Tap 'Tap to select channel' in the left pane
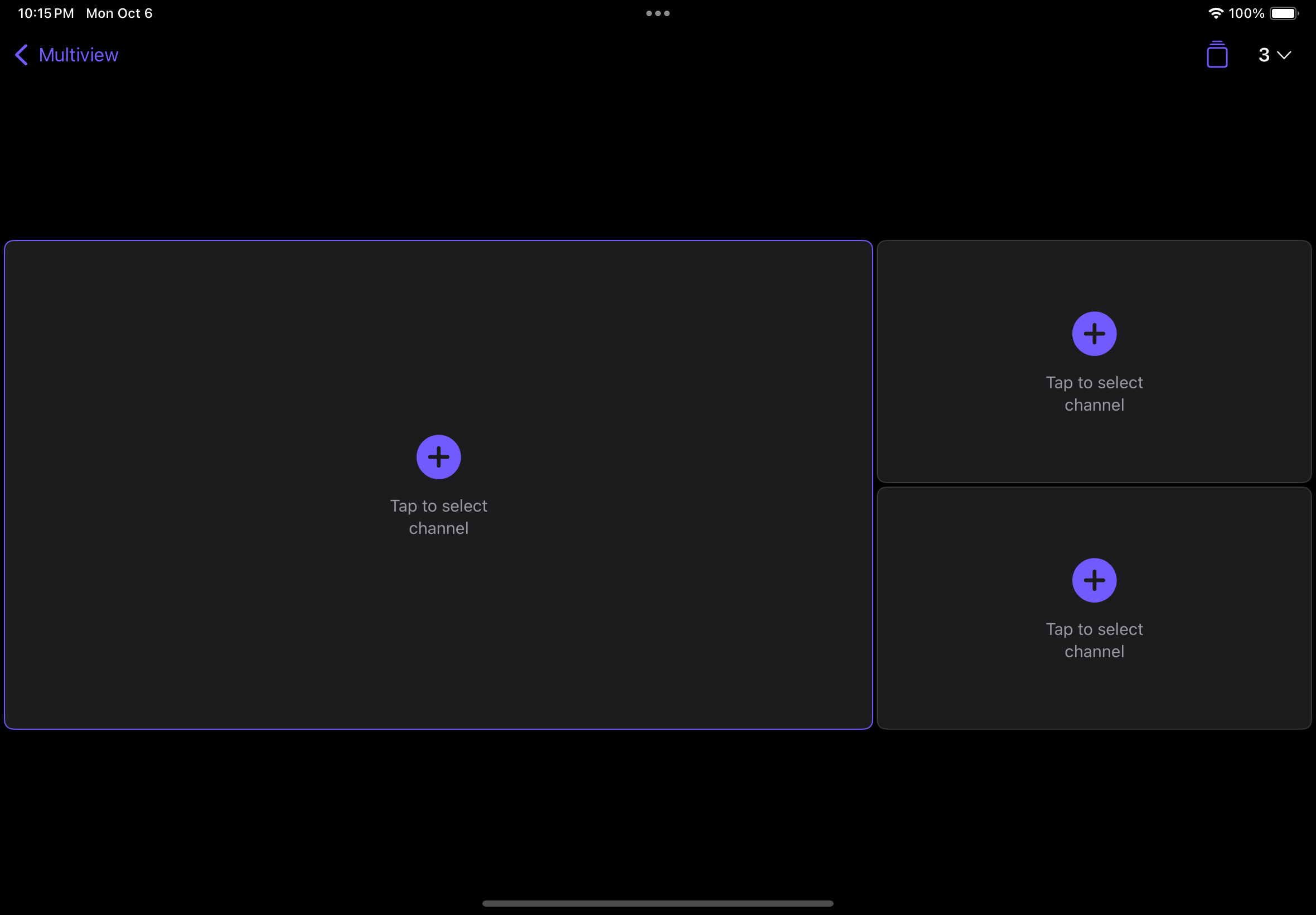The height and width of the screenshot is (915, 1316). [438, 516]
